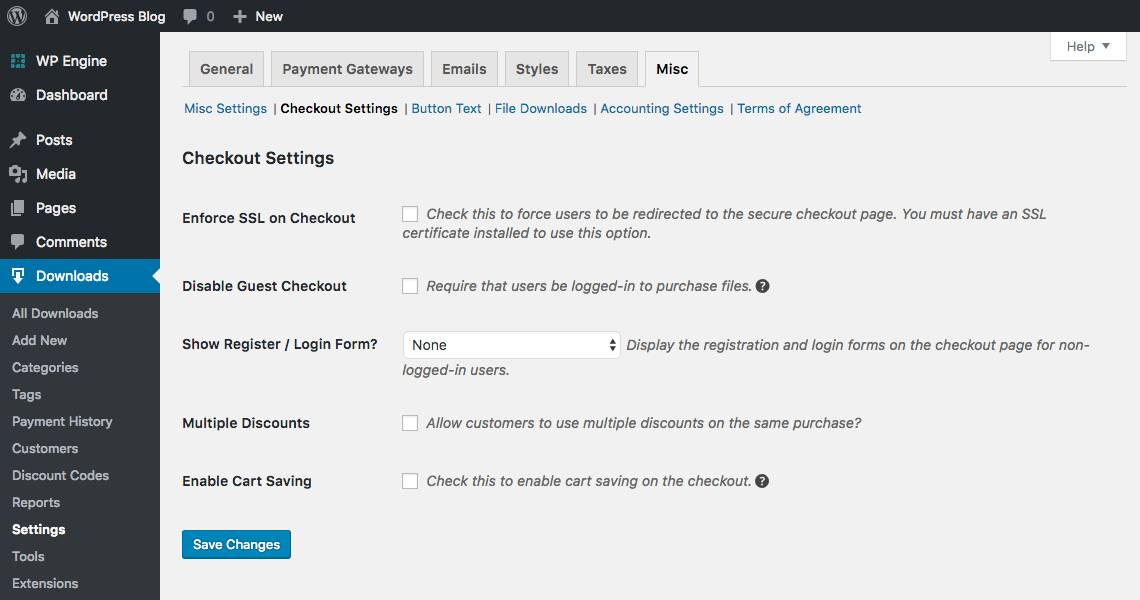Open Tools submenu item

coord(28,556)
